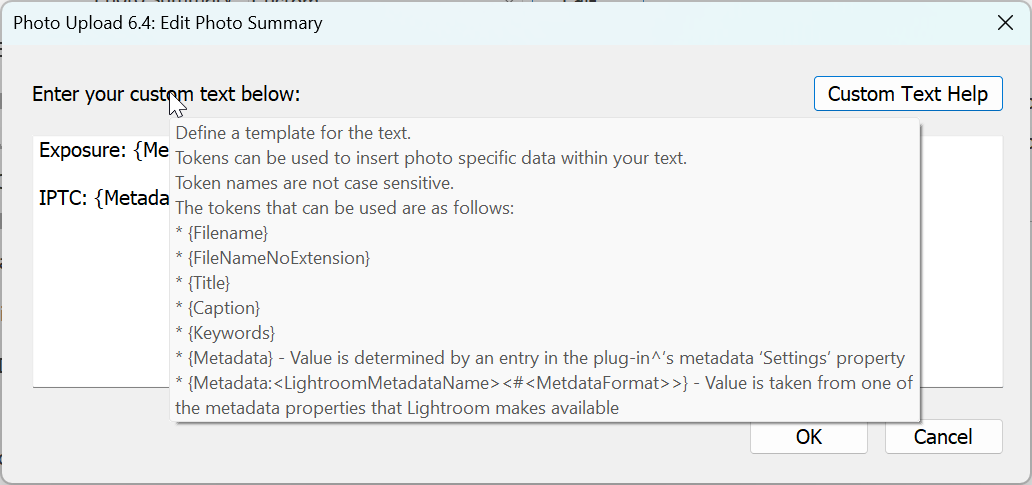
Task: Close the Edit Photo Summary dialog
Action: (1005, 23)
